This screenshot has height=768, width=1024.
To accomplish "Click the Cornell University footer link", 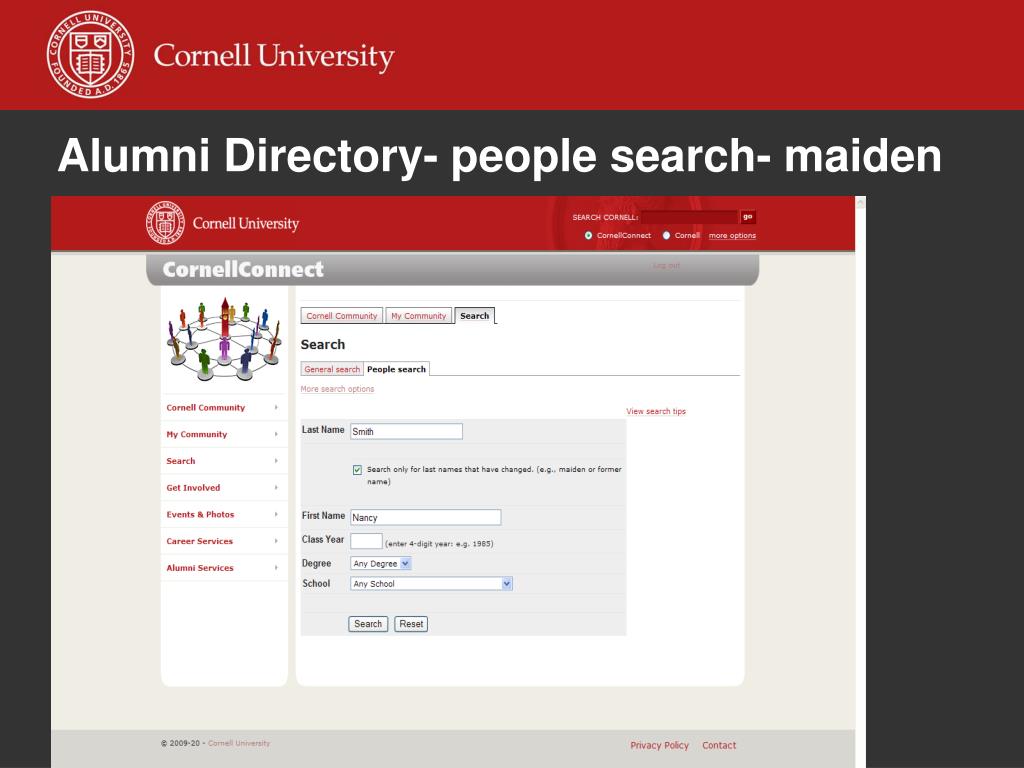I will pyautogui.click(x=239, y=743).
